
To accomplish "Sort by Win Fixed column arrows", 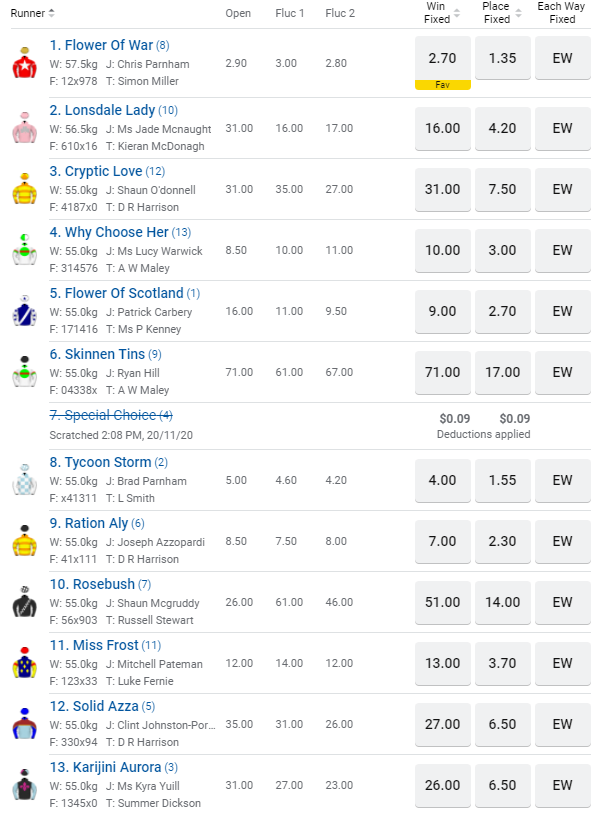I will point(457,13).
